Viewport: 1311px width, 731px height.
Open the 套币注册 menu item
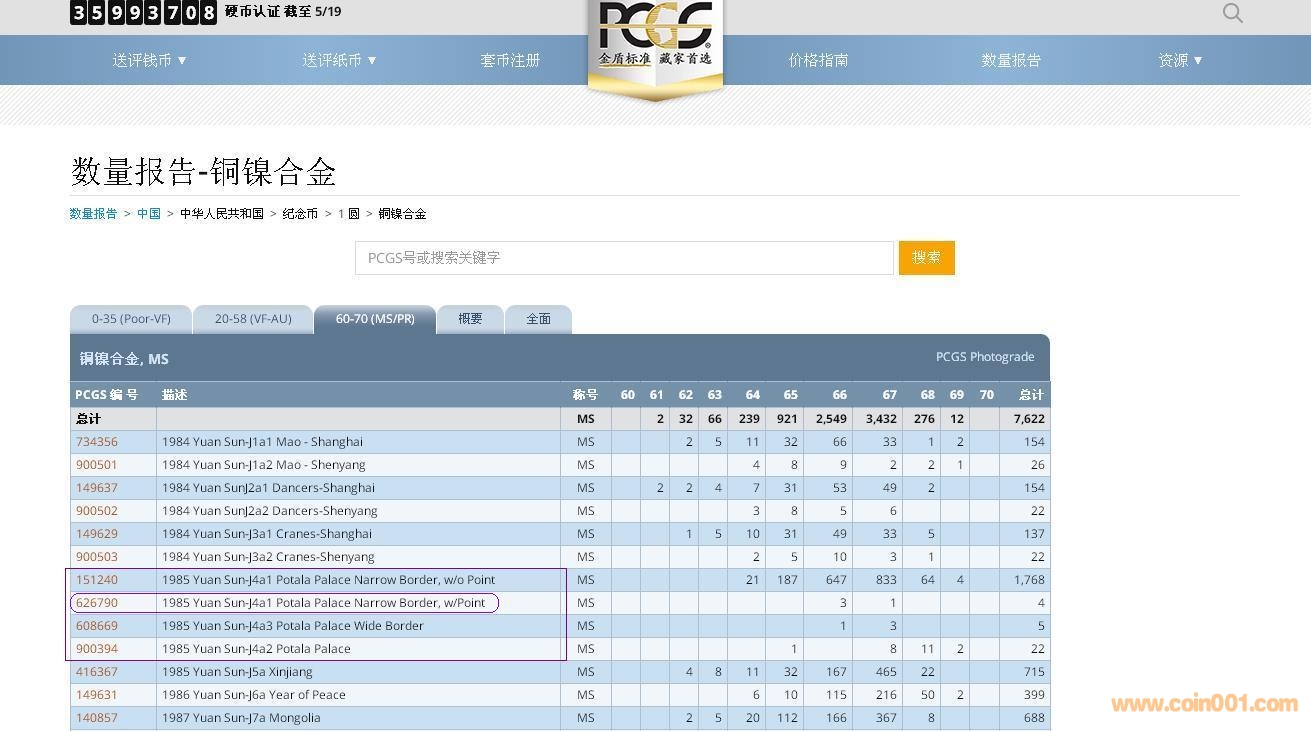tap(510, 60)
